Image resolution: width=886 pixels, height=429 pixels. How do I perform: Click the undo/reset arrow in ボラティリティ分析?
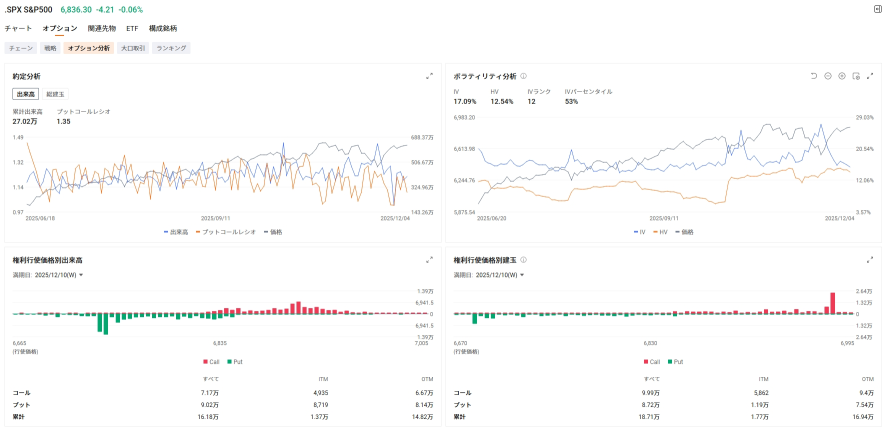tap(814, 76)
